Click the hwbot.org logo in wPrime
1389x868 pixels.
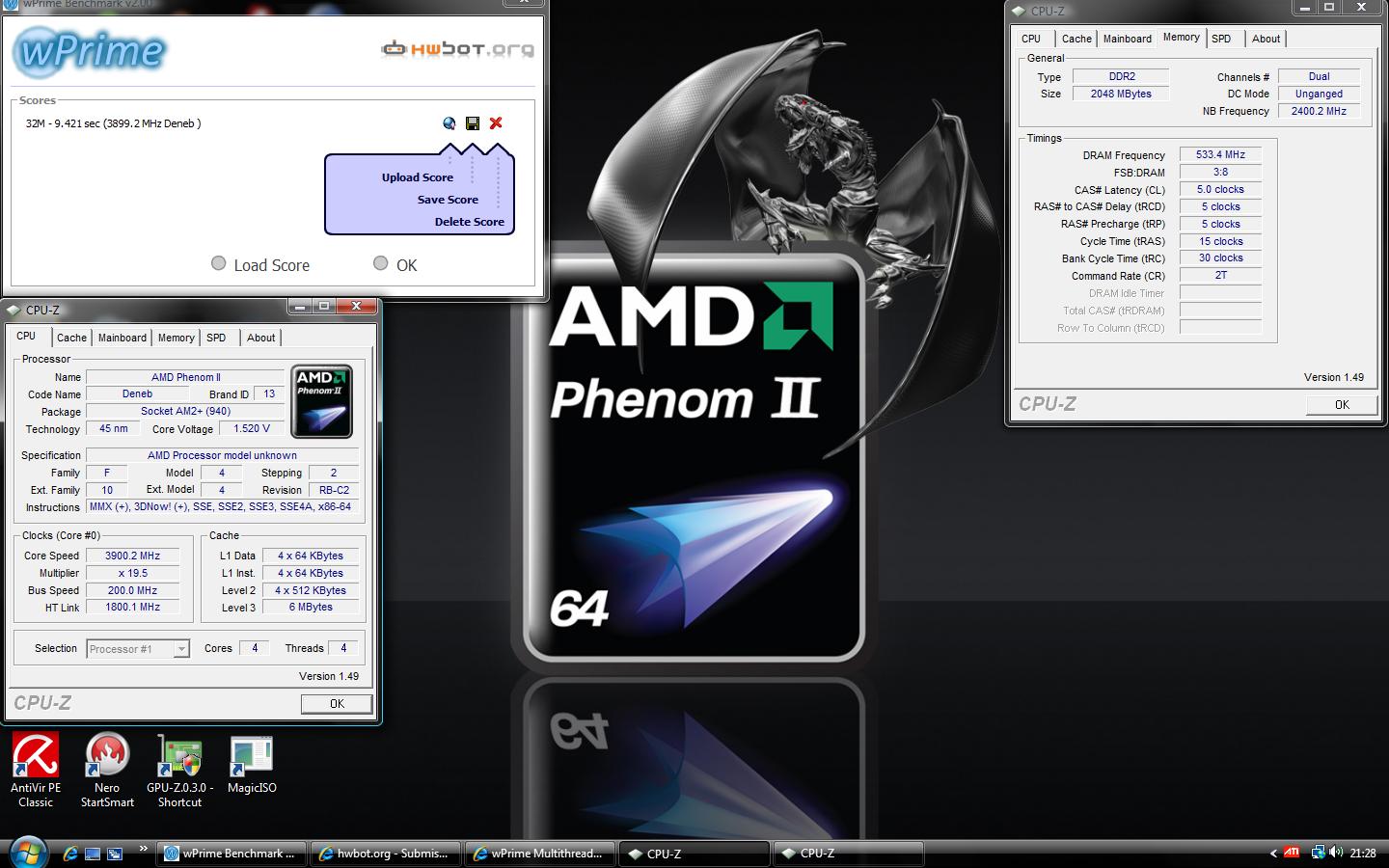(457, 48)
